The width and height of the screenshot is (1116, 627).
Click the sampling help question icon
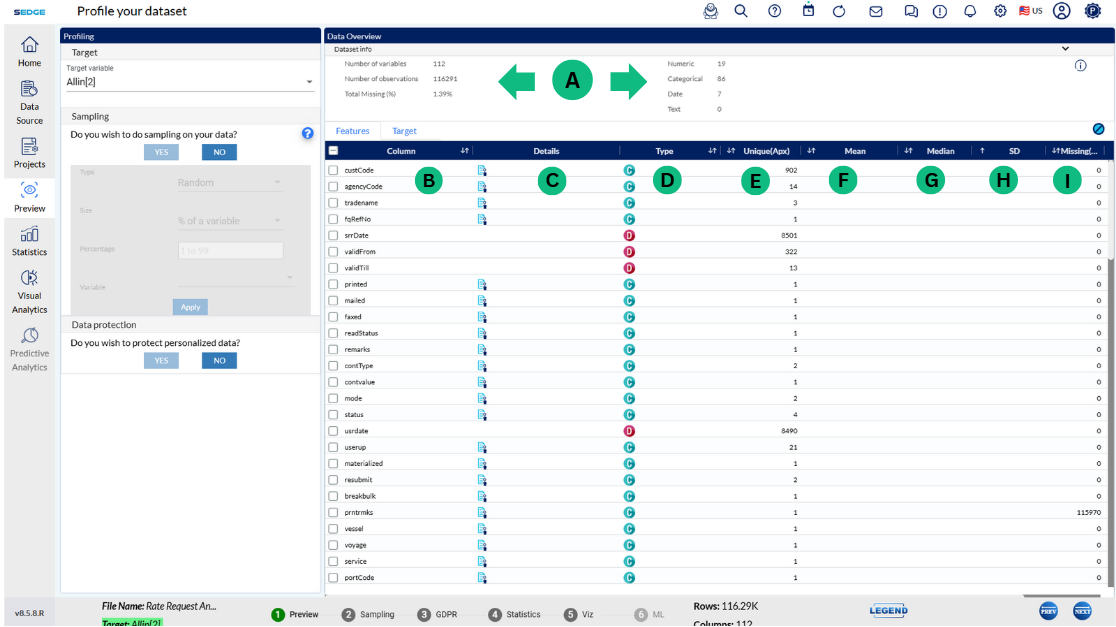[x=308, y=133]
